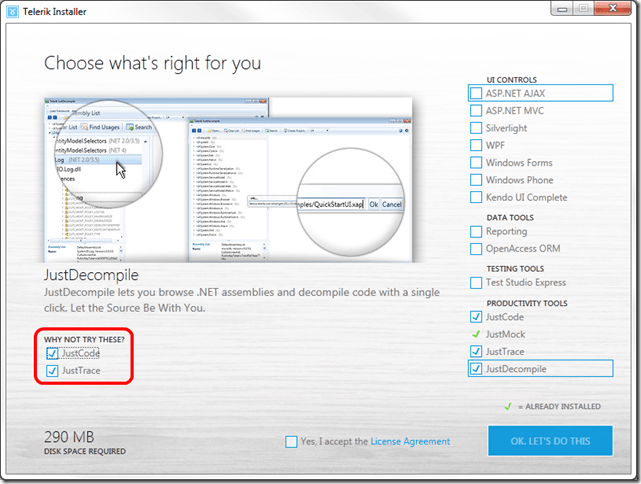Open the License Agreement link
This screenshot has height=484, width=641.
tap(410, 441)
